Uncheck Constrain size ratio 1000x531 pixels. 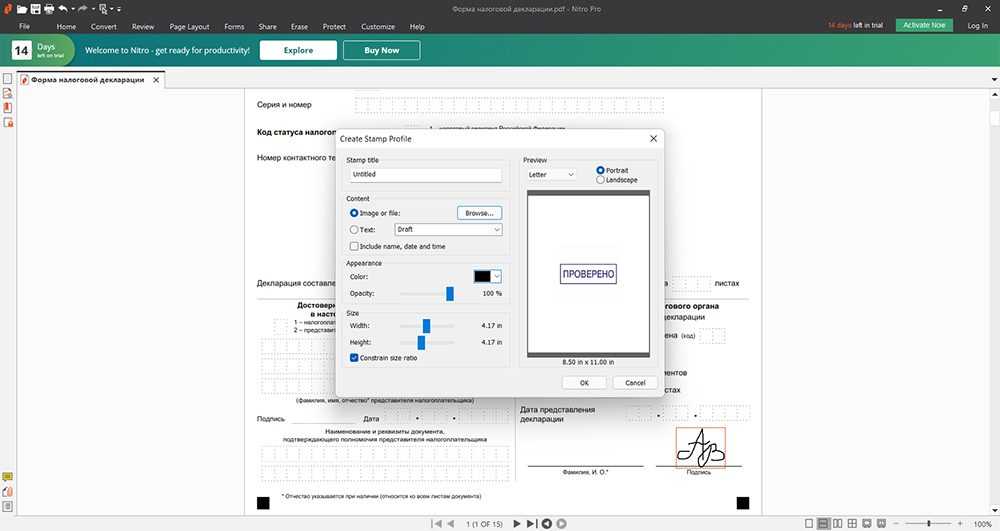pos(355,357)
